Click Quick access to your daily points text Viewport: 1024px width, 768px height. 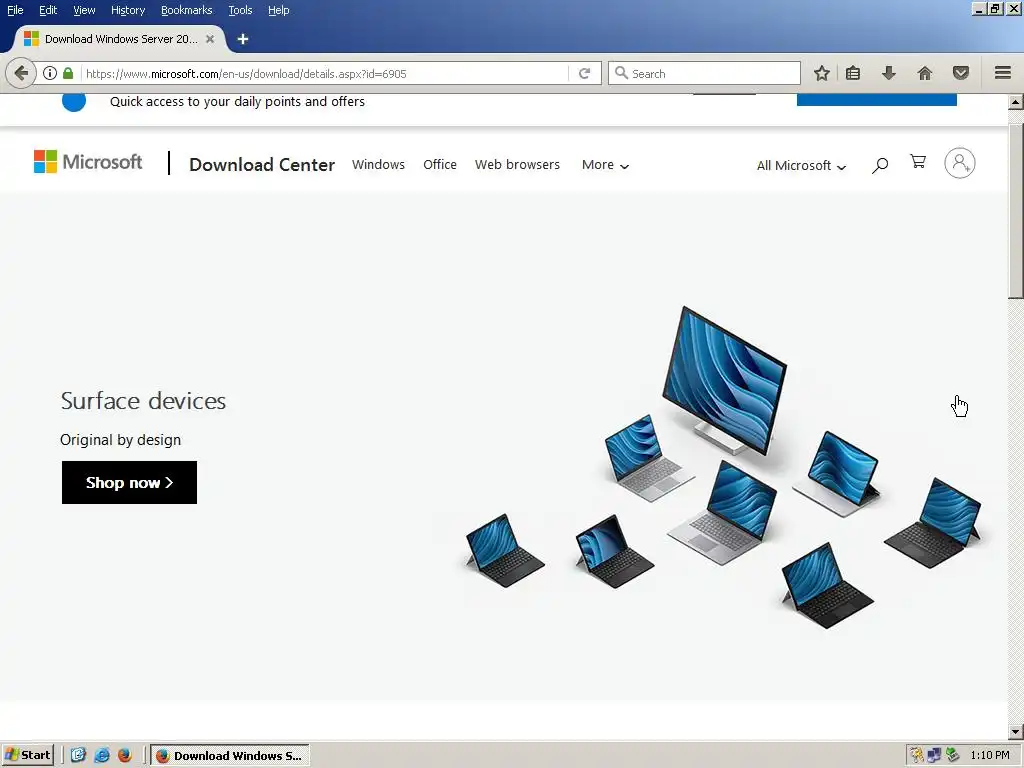point(237,102)
